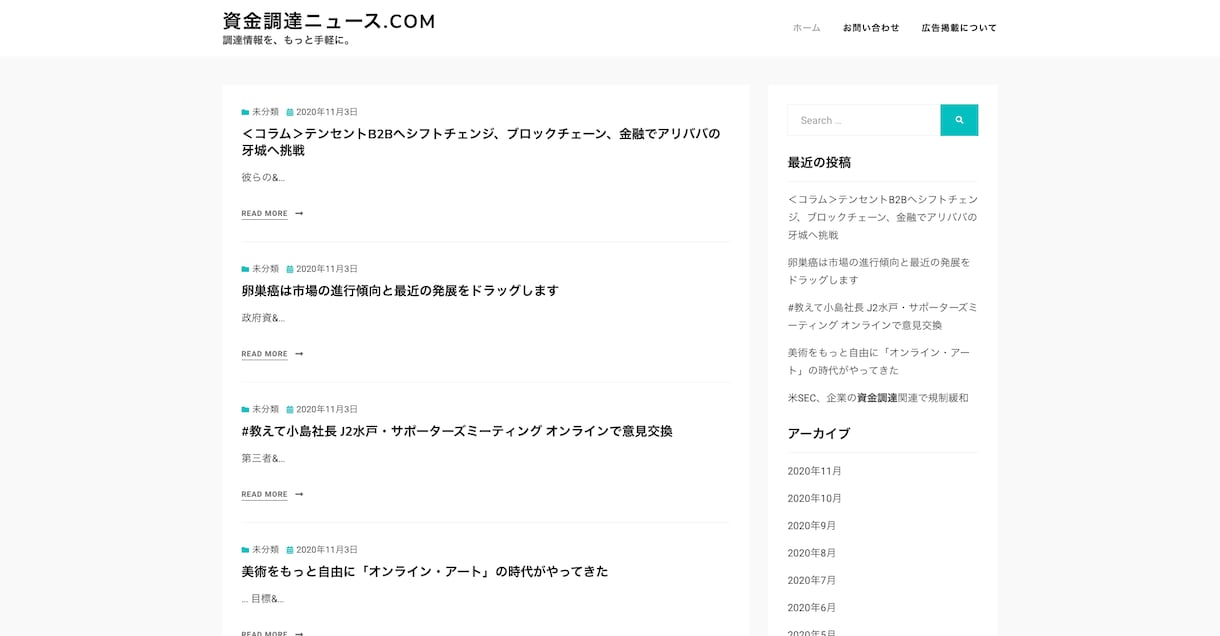Image resolution: width=1220 pixels, height=636 pixels.
Task: Click 未分類 category on 美術をもっと自由に post
Action: [x=265, y=550]
